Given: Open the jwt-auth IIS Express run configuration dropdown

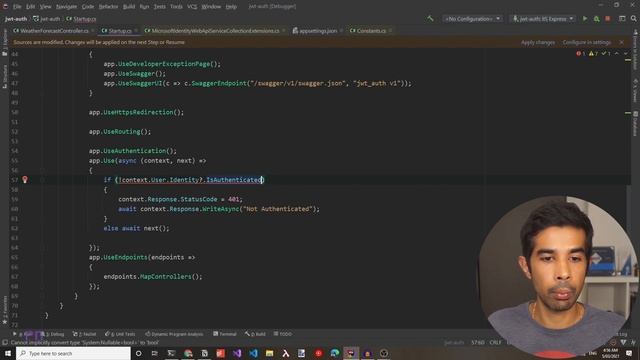Looking at the screenshot, I should 543,19.
